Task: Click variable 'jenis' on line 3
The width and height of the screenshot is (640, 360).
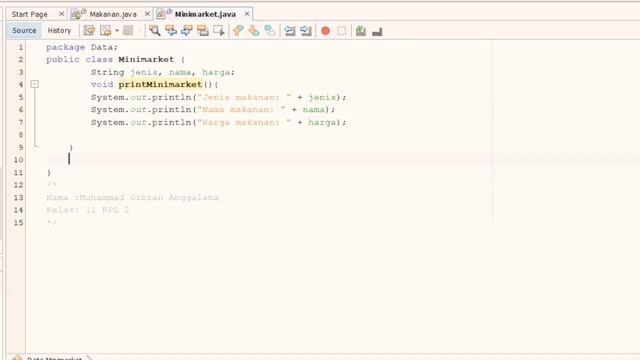Action: click(x=144, y=72)
